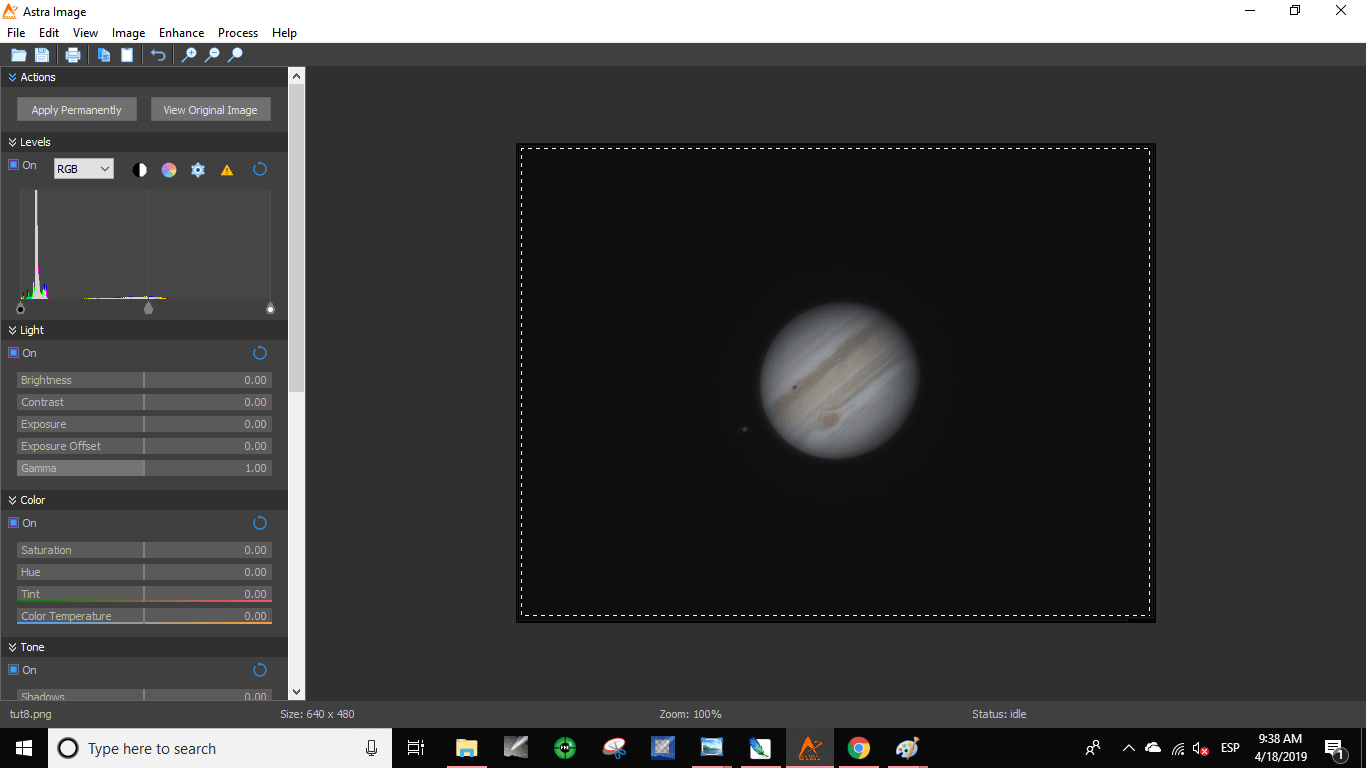This screenshot has height=768, width=1366.
Task: Click the Open file folder icon
Action: pos(18,55)
